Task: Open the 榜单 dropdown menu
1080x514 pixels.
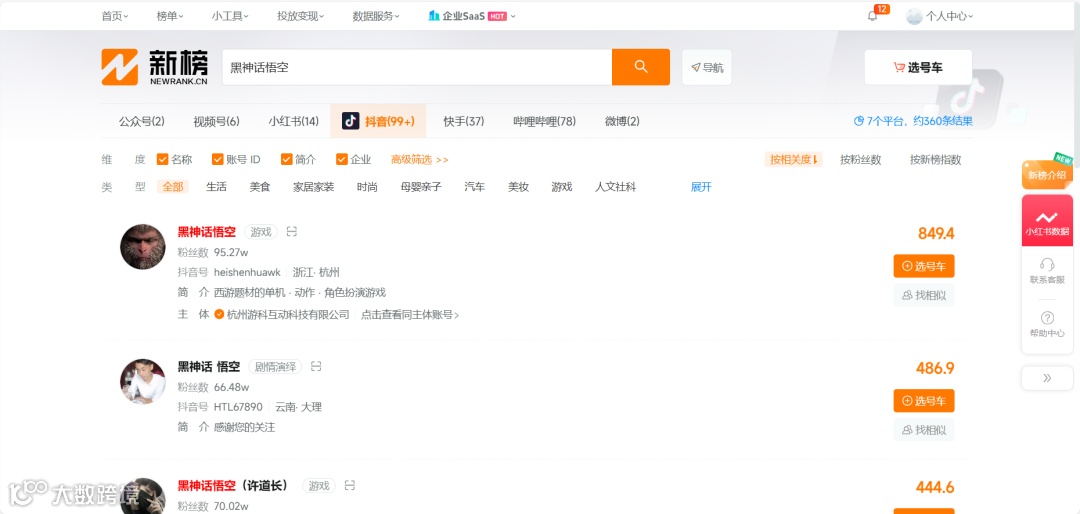Action: (170, 16)
